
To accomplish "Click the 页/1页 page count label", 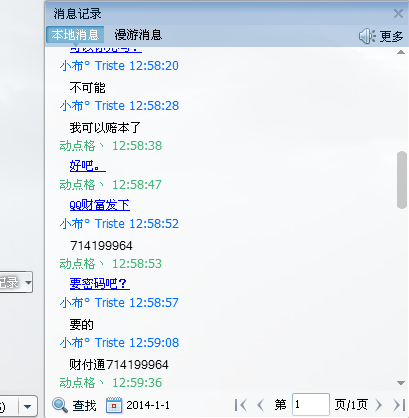I will 351,405.
